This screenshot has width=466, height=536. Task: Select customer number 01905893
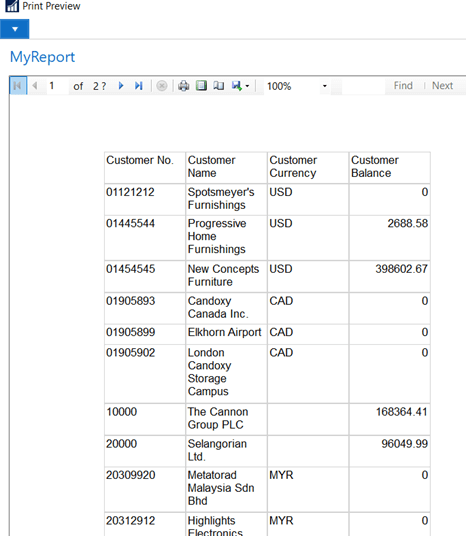130,301
